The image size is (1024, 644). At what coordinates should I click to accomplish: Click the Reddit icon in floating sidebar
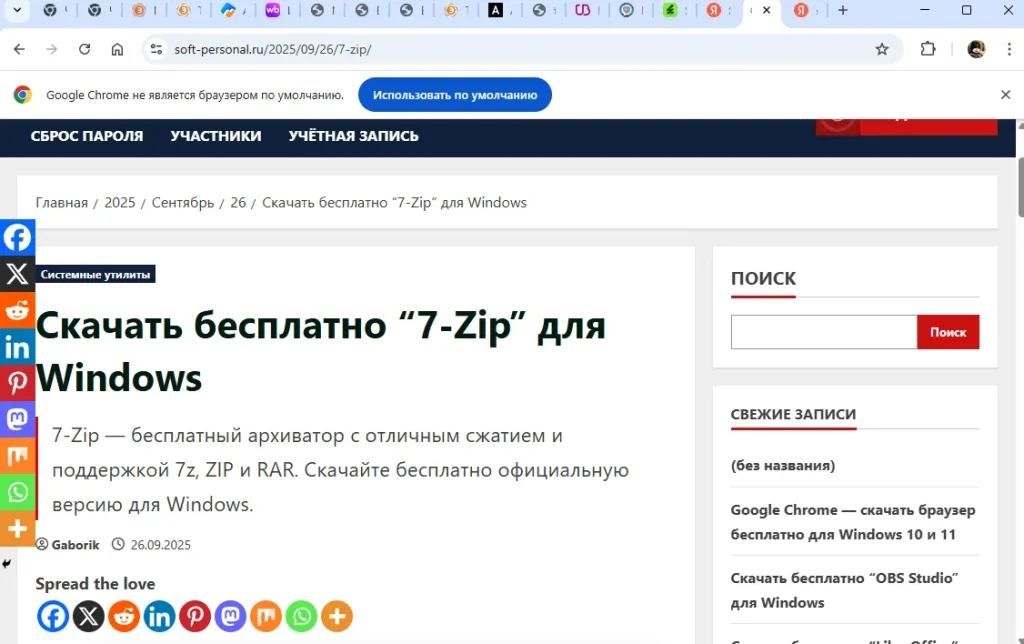click(x=17, y=310)
